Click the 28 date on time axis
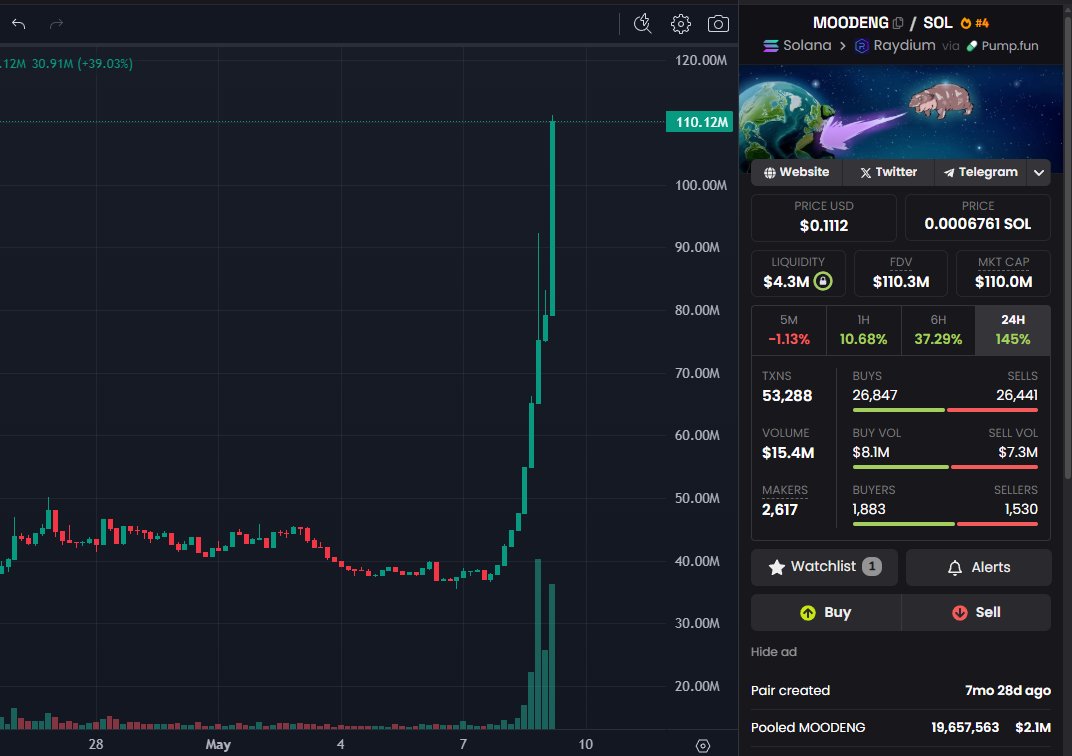 pyautogui.click(x=96, y=744)
